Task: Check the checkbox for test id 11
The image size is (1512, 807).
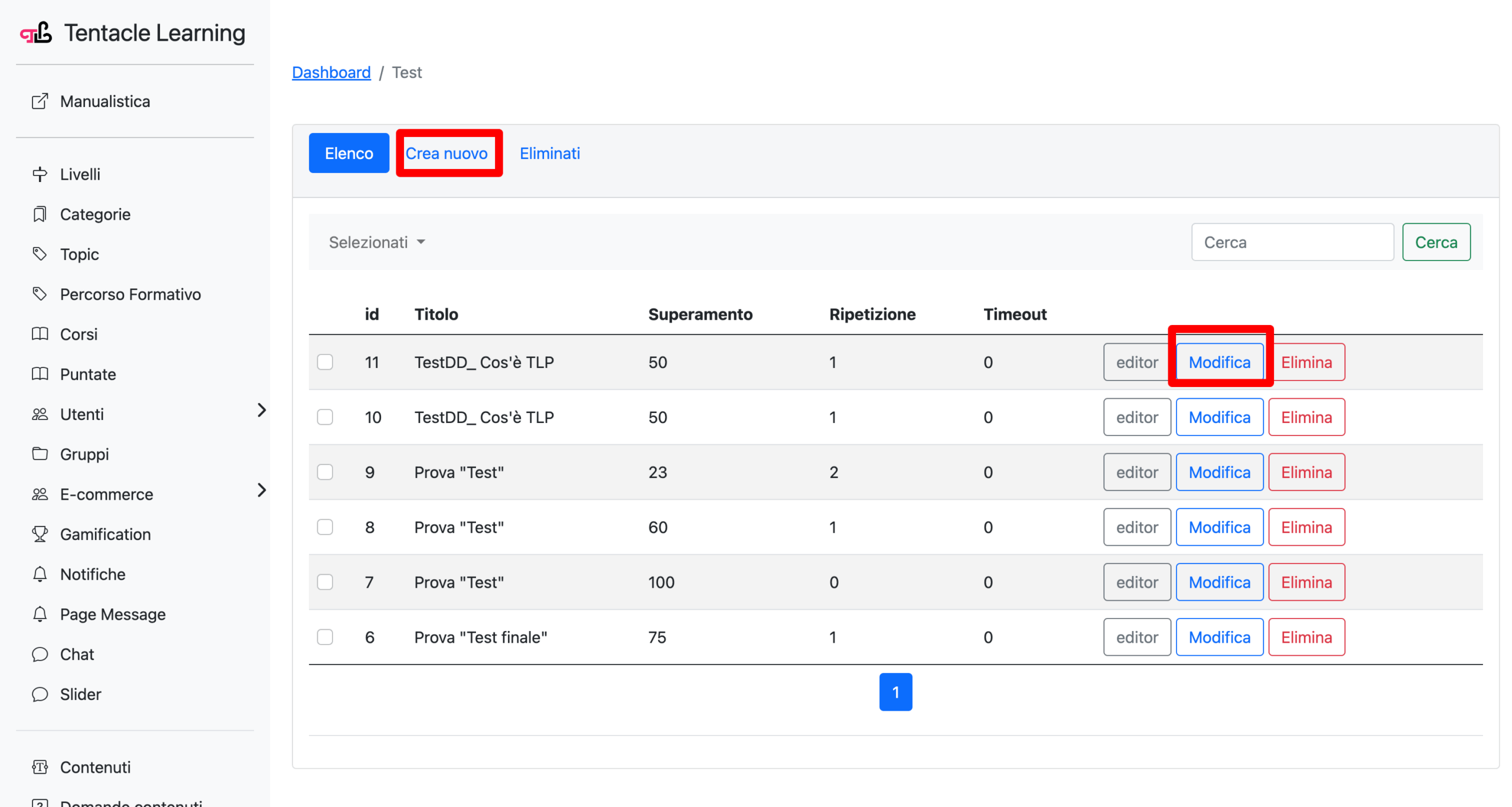Action: [x=325, y=362]
